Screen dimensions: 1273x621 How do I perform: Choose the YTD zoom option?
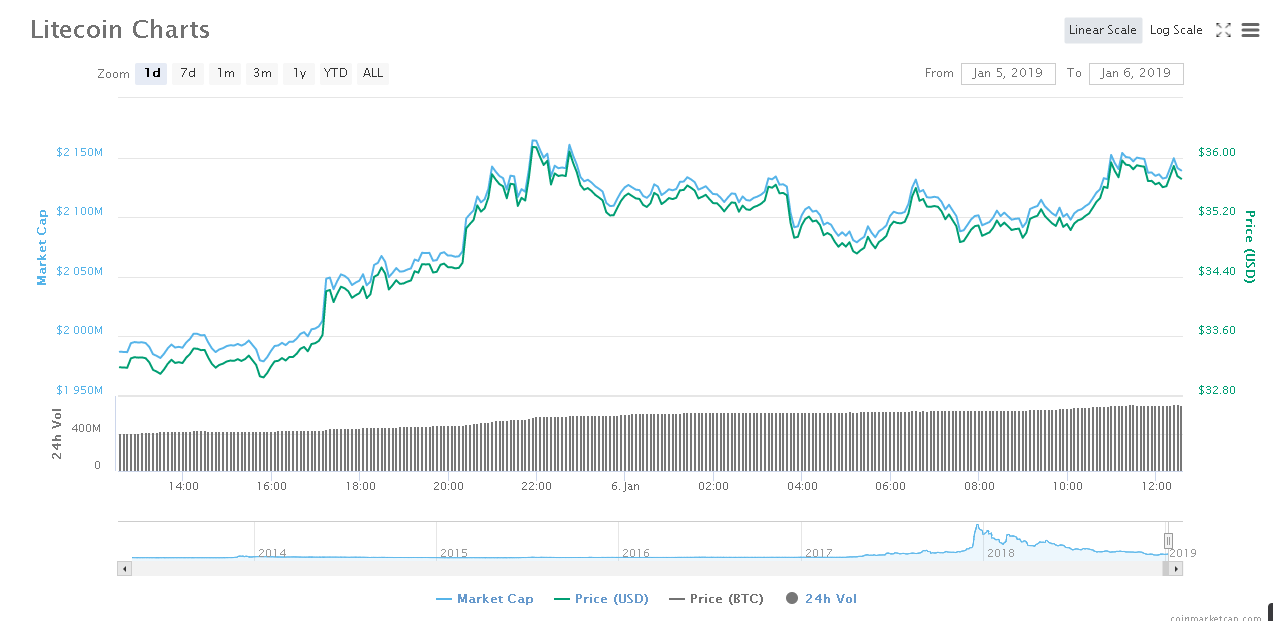point(336,73)
